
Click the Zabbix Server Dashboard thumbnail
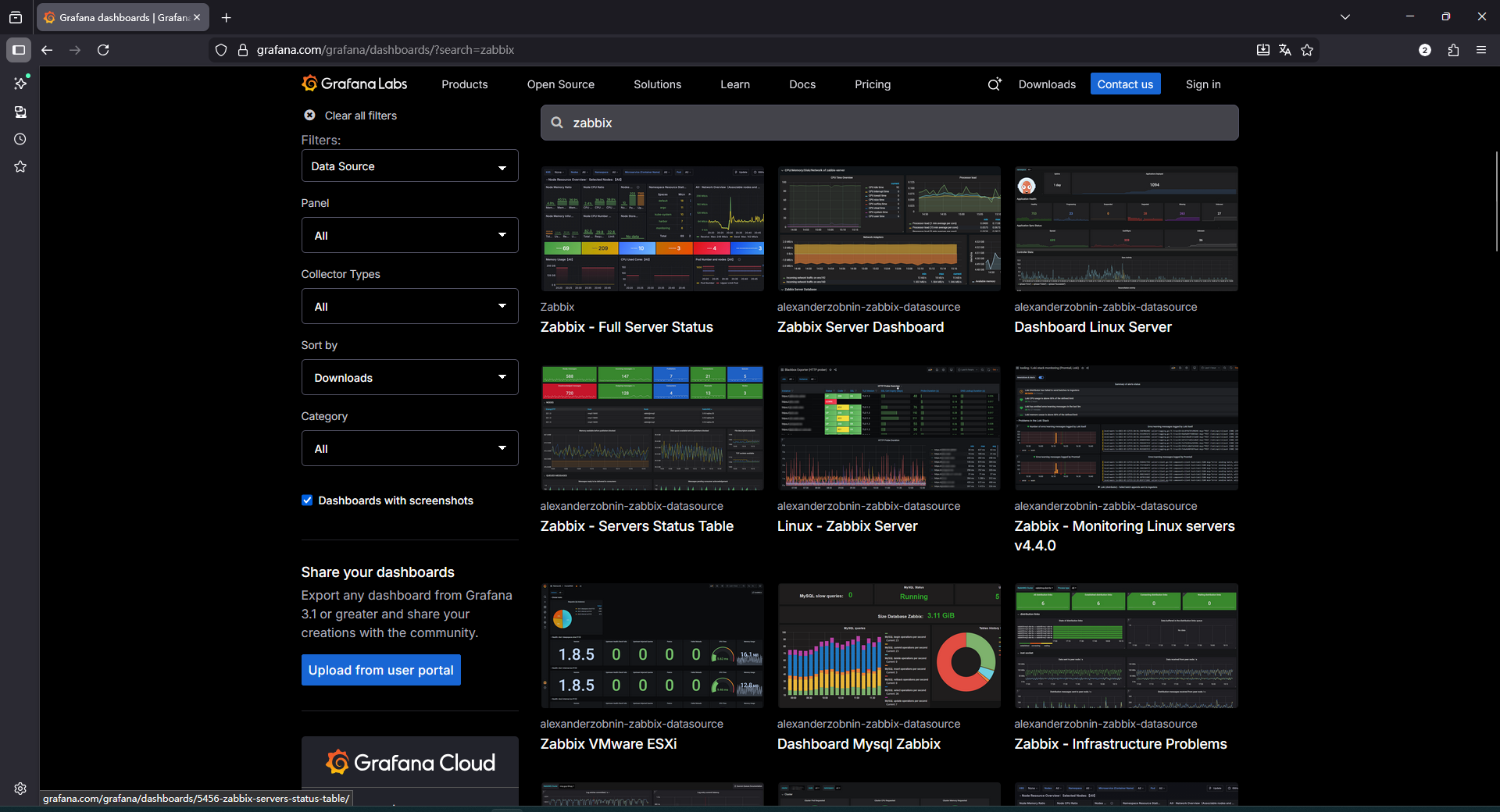(x=889, y=229)
